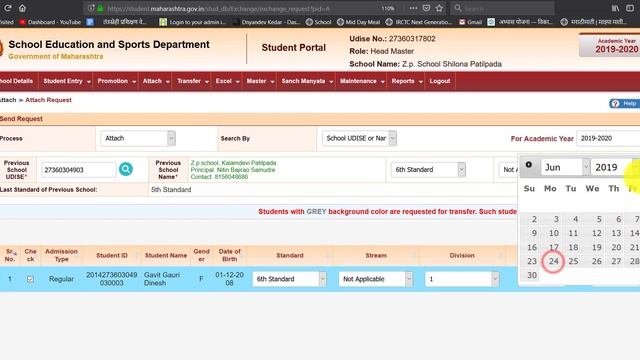Select June 11 in the calendar
Image resolution: width=640 pixels, height=360 pixels.
(x=573, y=233)
